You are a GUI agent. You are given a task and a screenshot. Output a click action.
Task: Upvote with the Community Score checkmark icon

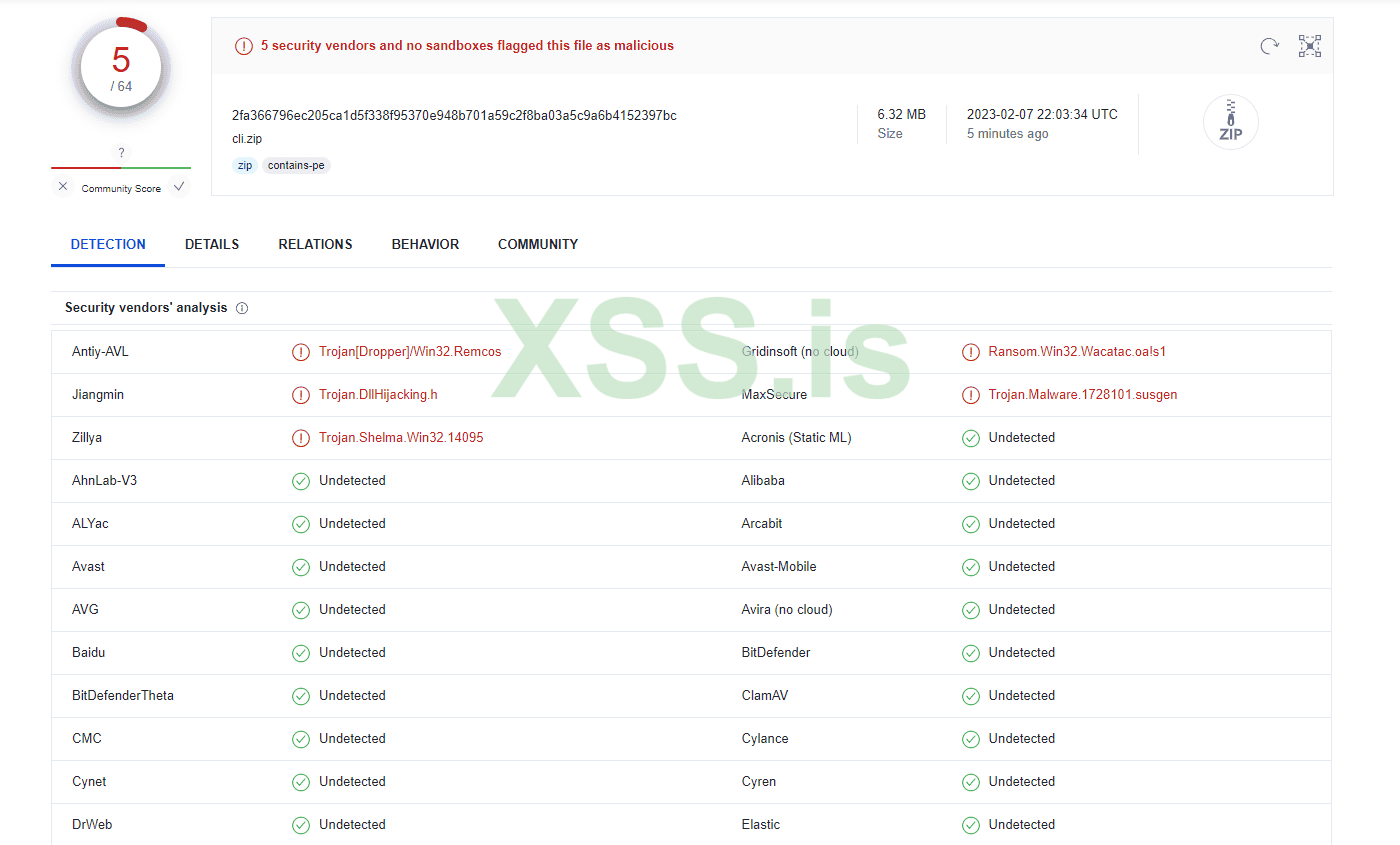(x=179, y=187)
